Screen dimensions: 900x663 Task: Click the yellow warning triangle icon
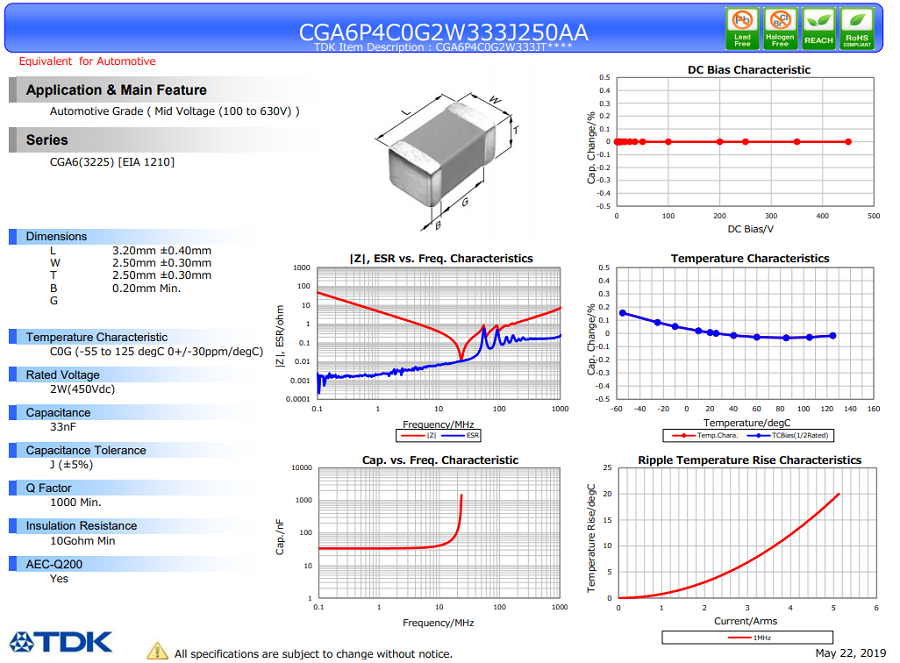pos(158,651)
